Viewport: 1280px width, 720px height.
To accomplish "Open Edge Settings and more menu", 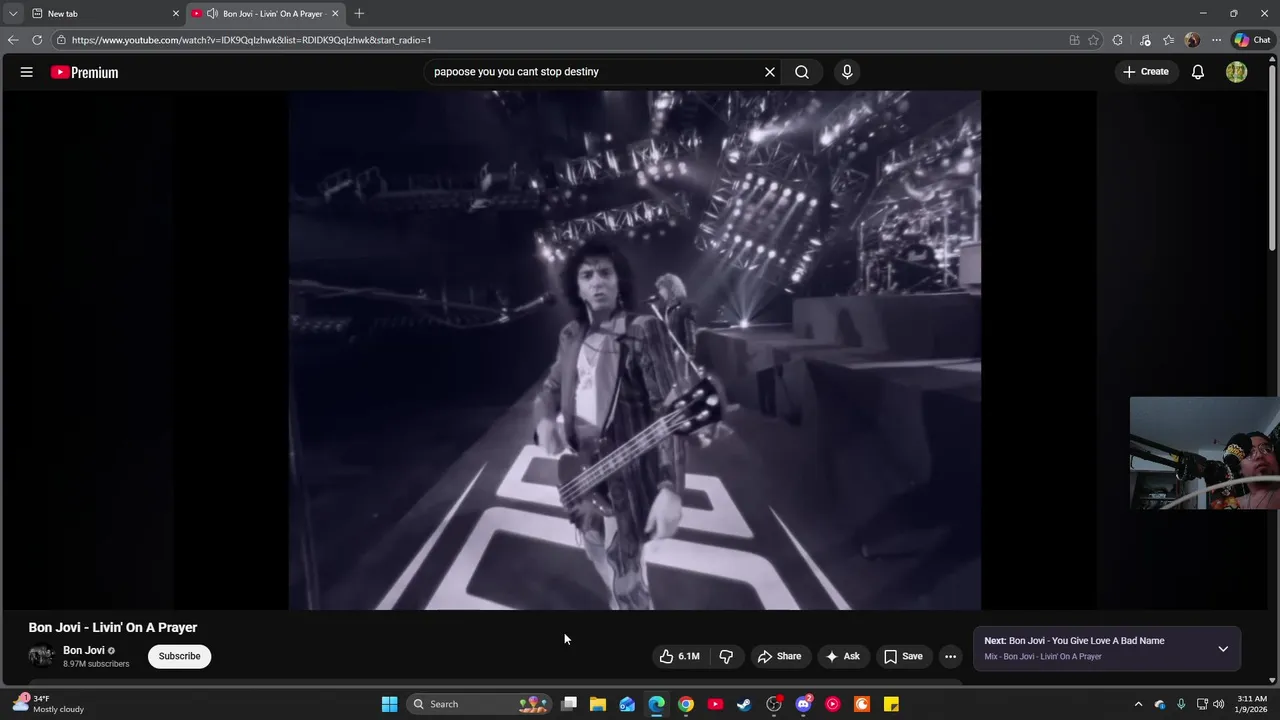I will (1216, 40).
